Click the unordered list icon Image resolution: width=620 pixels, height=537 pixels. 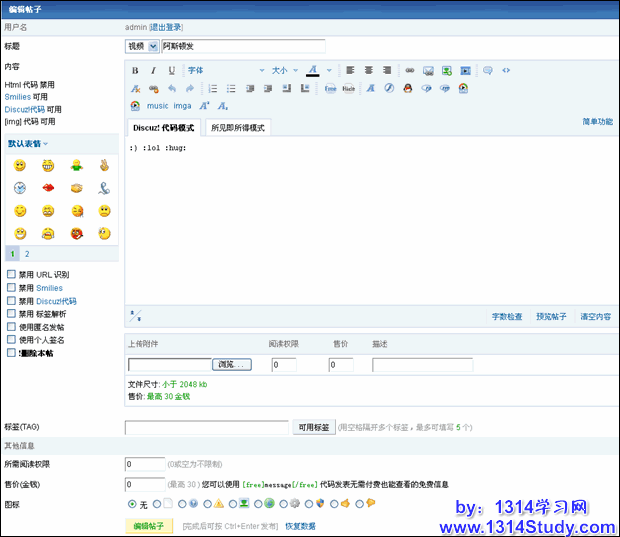[x=231, y=88]
